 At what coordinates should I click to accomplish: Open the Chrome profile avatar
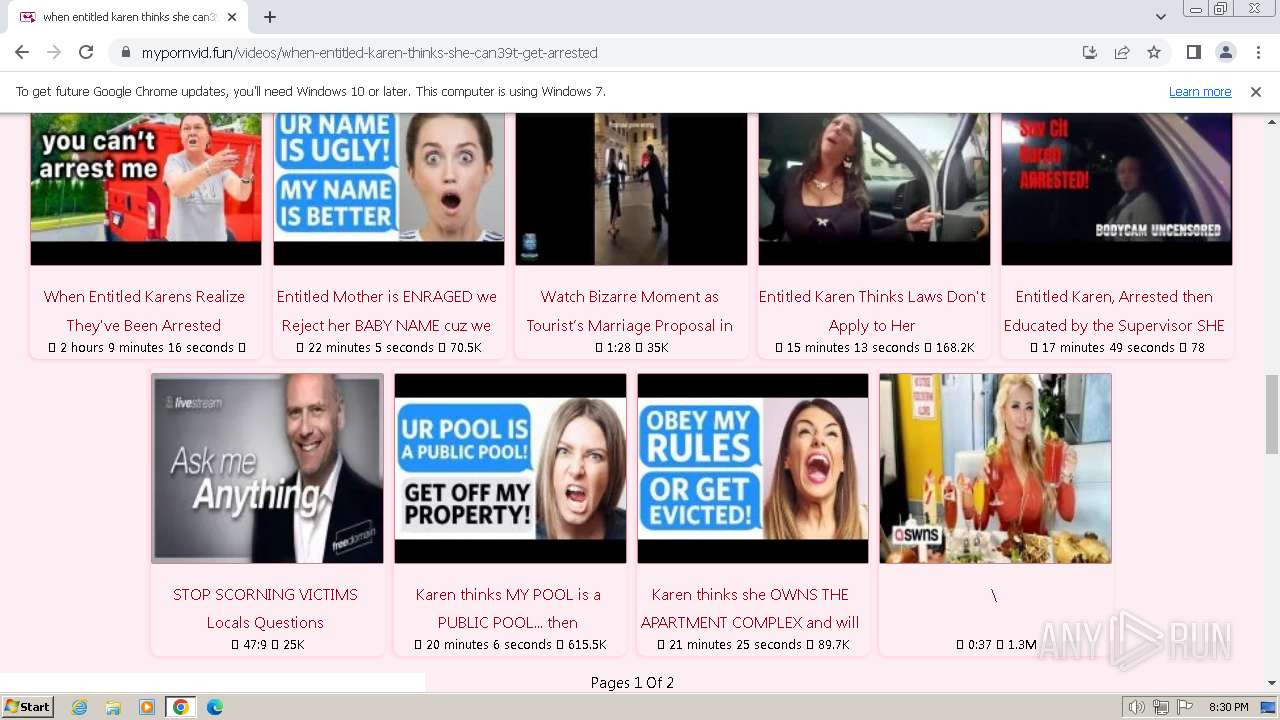click(1225, 52)
